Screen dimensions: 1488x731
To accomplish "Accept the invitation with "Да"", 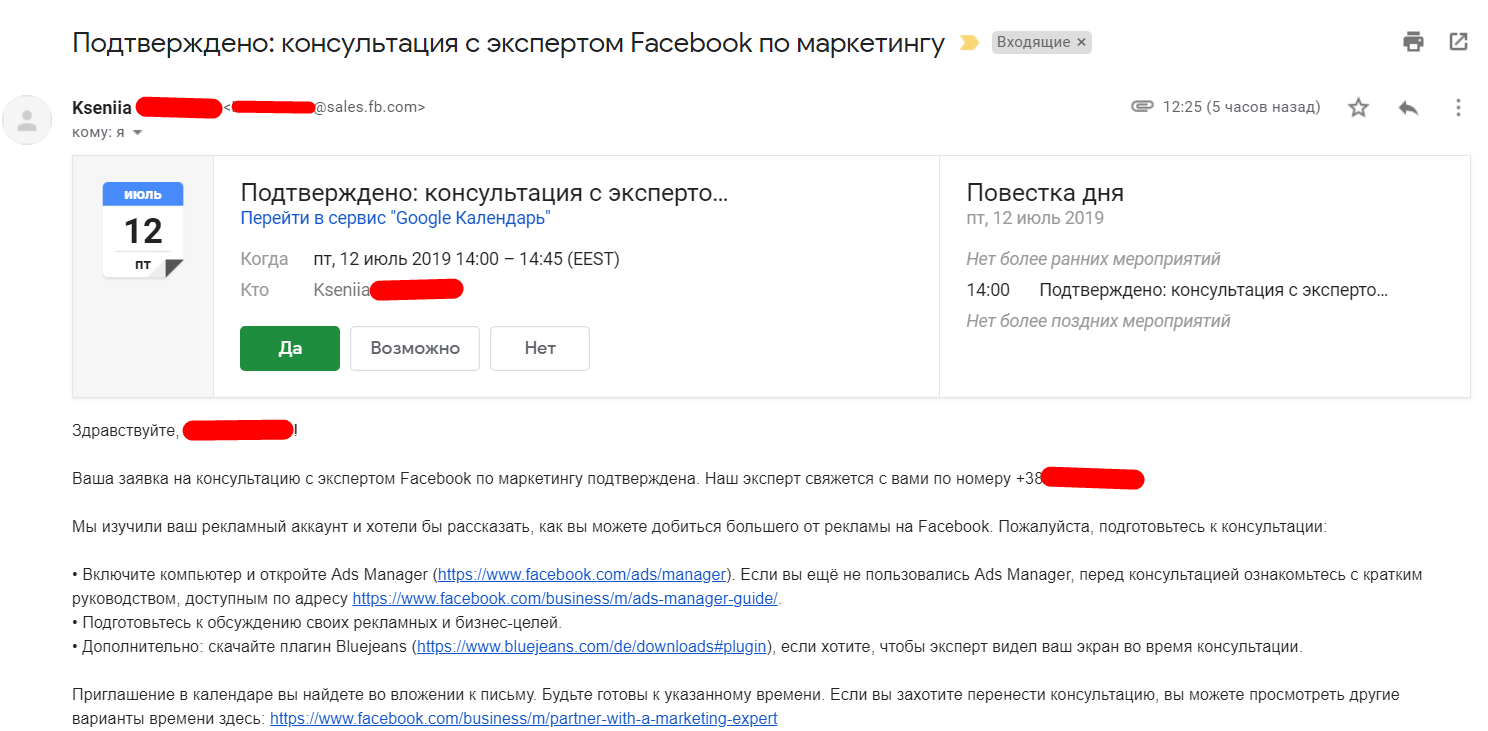I will (x=289, y=347).
